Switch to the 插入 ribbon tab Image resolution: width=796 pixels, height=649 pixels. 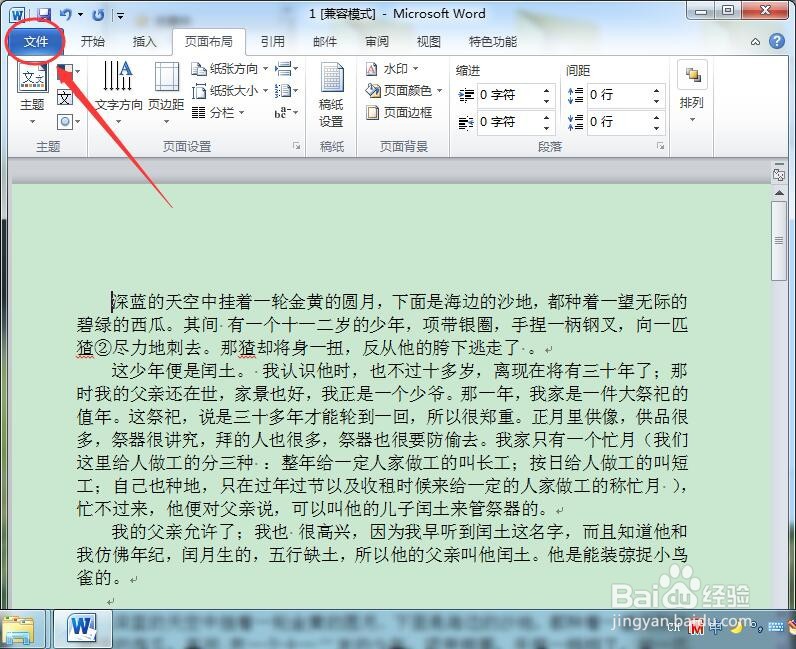(x=145, y=41)
